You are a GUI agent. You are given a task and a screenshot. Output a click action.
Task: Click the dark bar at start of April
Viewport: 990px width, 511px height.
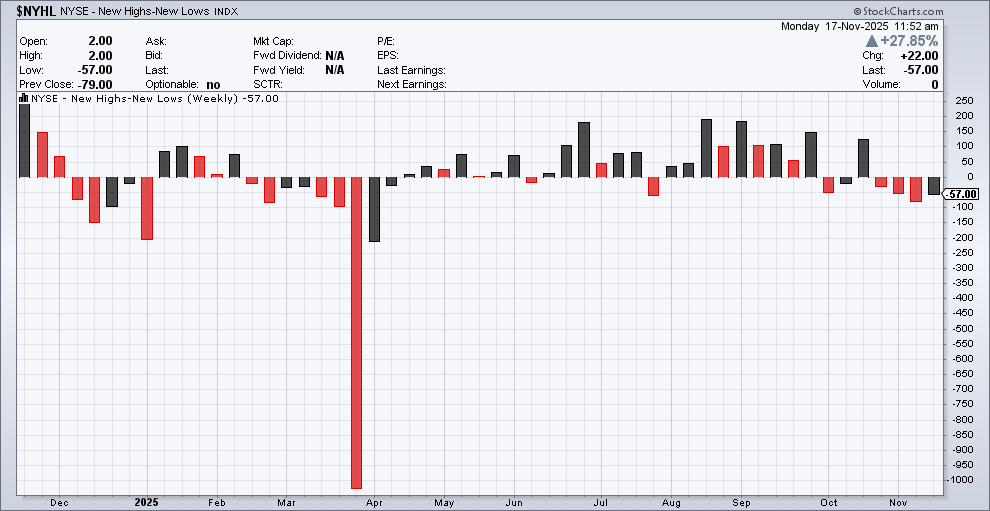coord(374,209)
